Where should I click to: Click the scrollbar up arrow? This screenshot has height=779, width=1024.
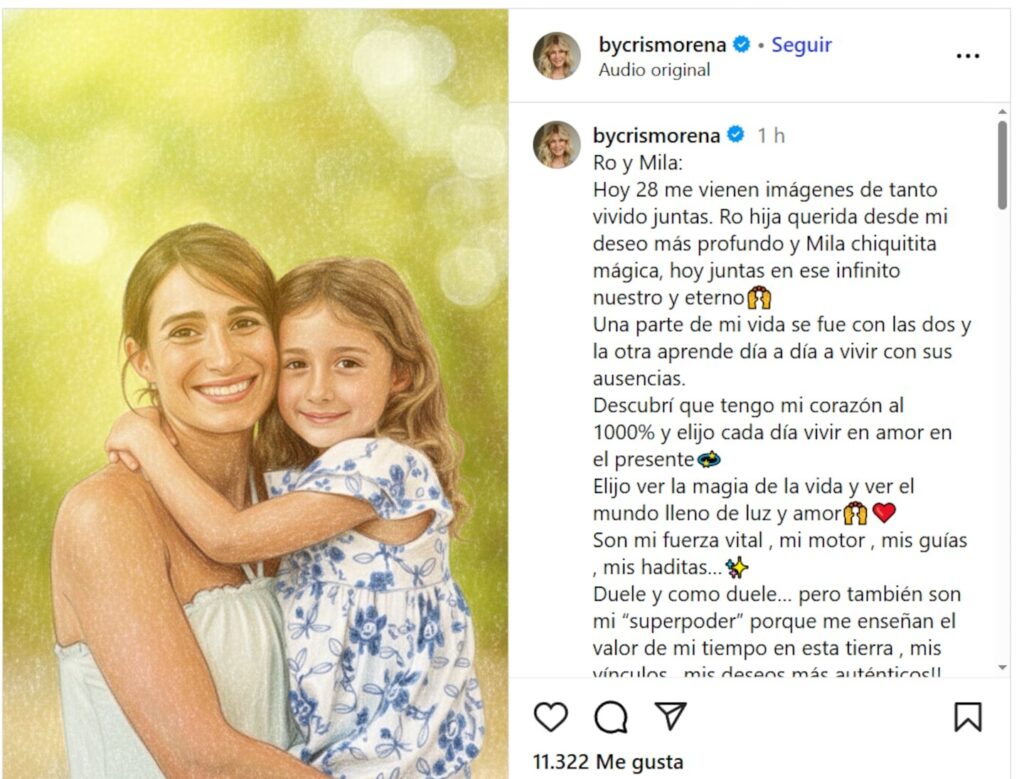pyautogui.click(x=1002, y=113)
